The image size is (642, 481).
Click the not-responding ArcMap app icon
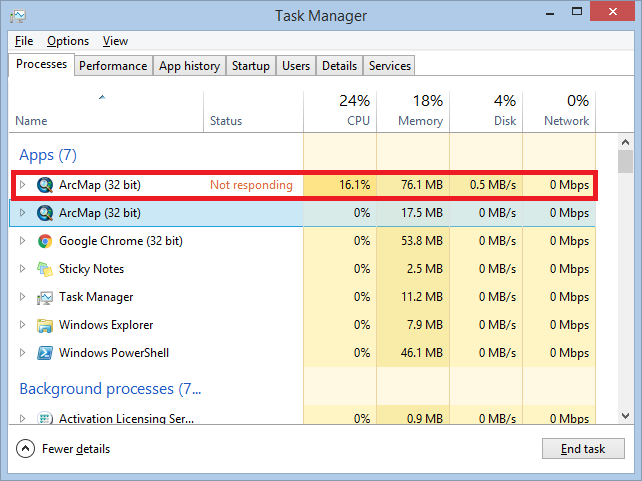click(45, 185)
